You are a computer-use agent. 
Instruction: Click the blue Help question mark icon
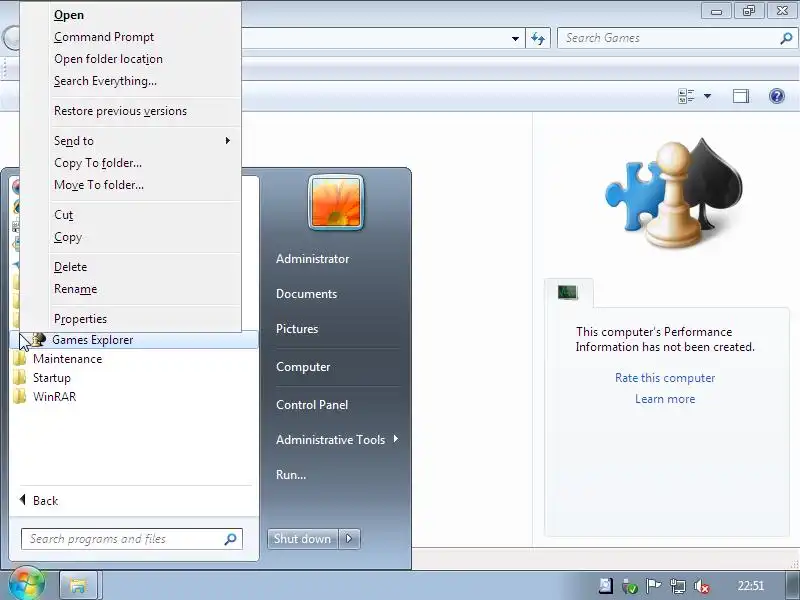point(777,96)
